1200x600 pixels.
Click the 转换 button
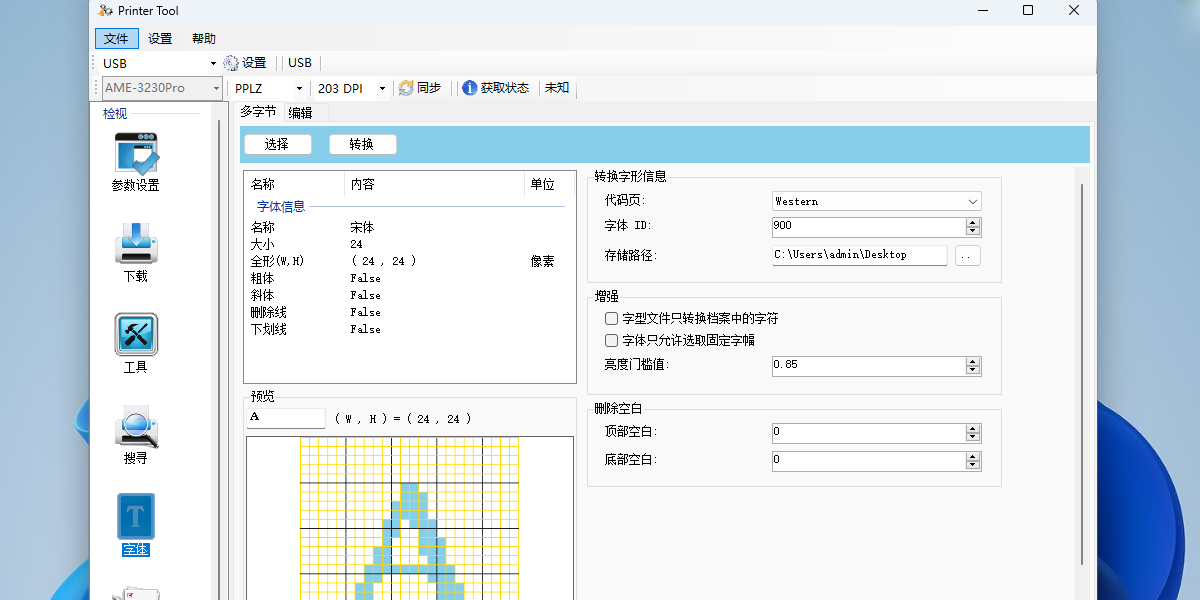point(362,144)
